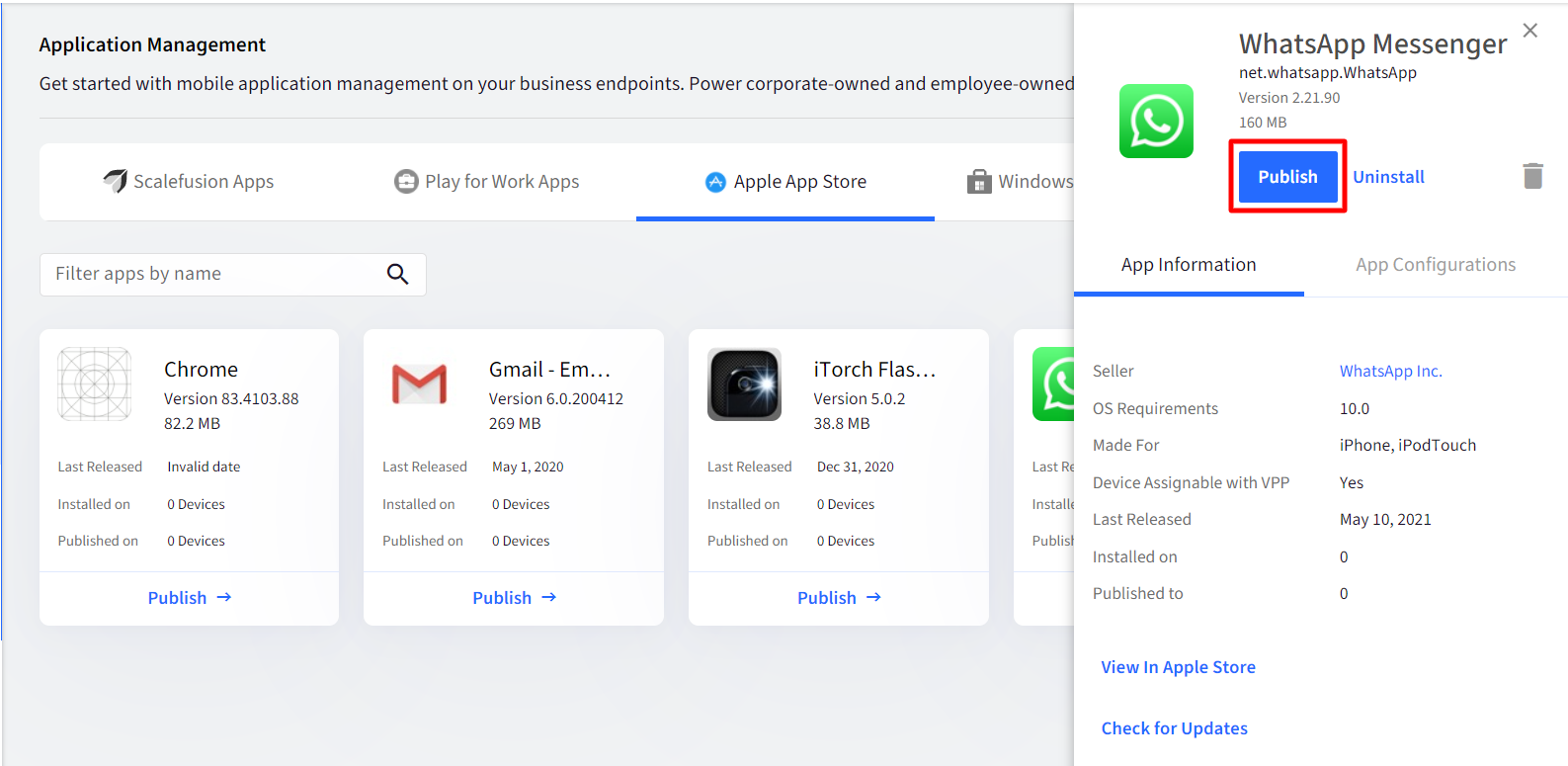The height and width of the screenshot is (766, 1568).
Task: Click the Chrome placeholder app icon
Action: (94, 383)
